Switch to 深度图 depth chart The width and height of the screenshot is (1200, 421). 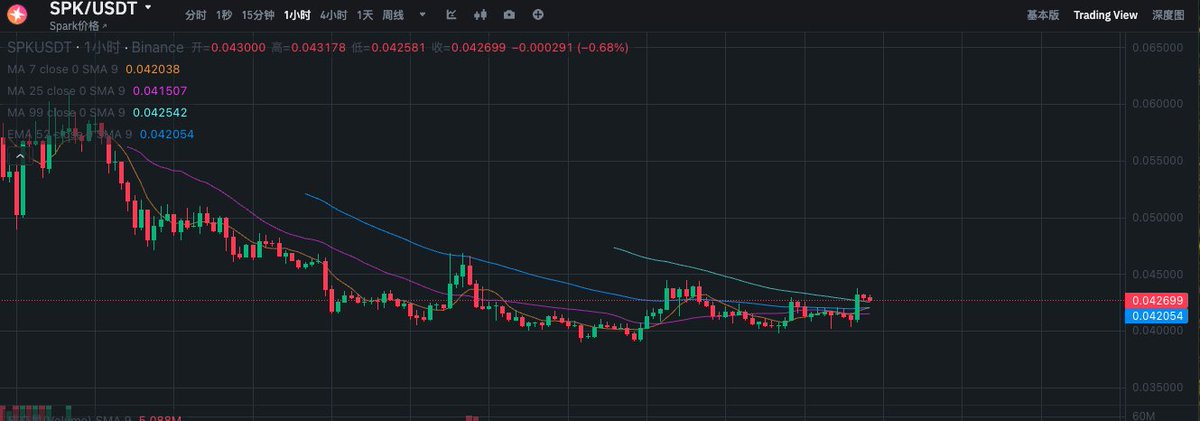click(1168, 15)
